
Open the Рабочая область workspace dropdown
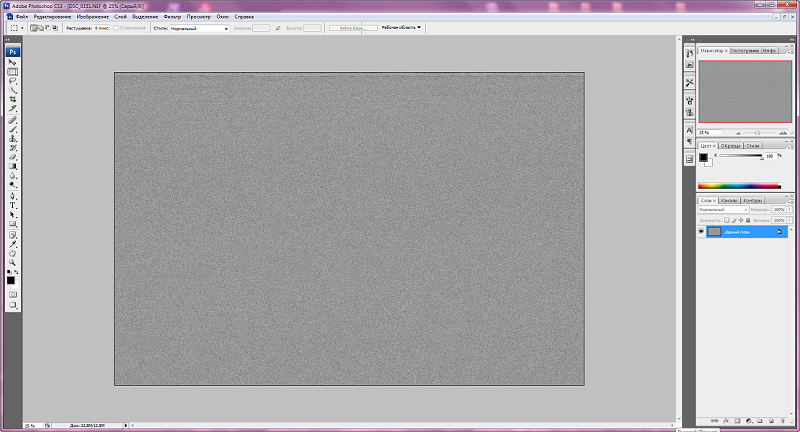402,28
